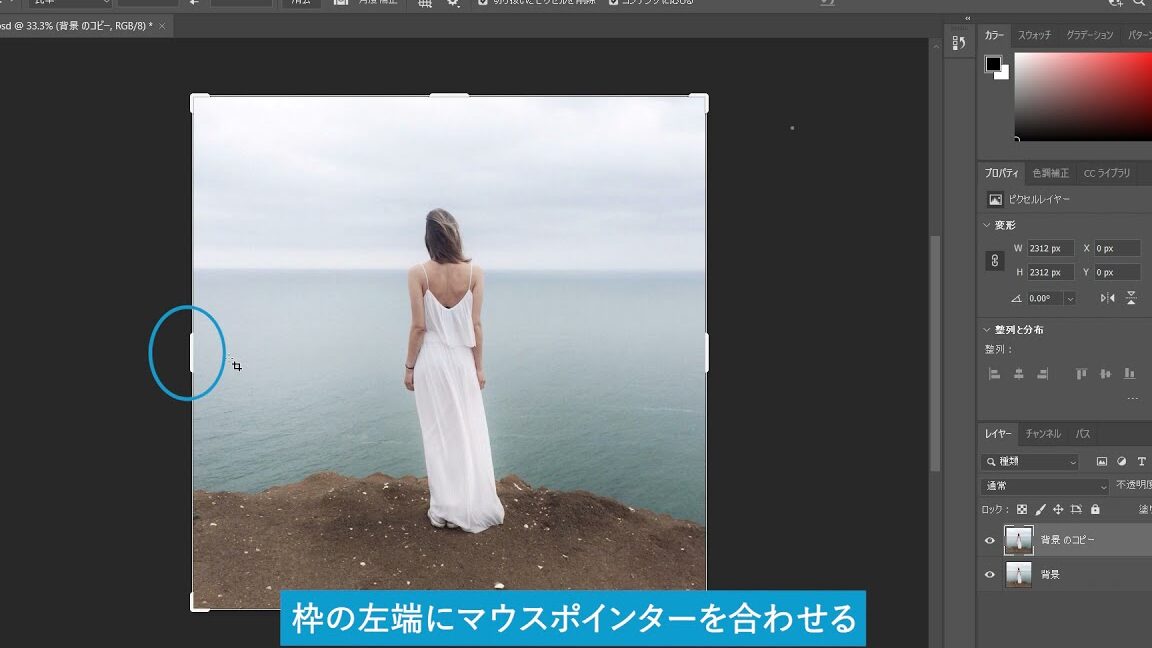
Task: Pick a color in the color field
Action: point(1083,96)
